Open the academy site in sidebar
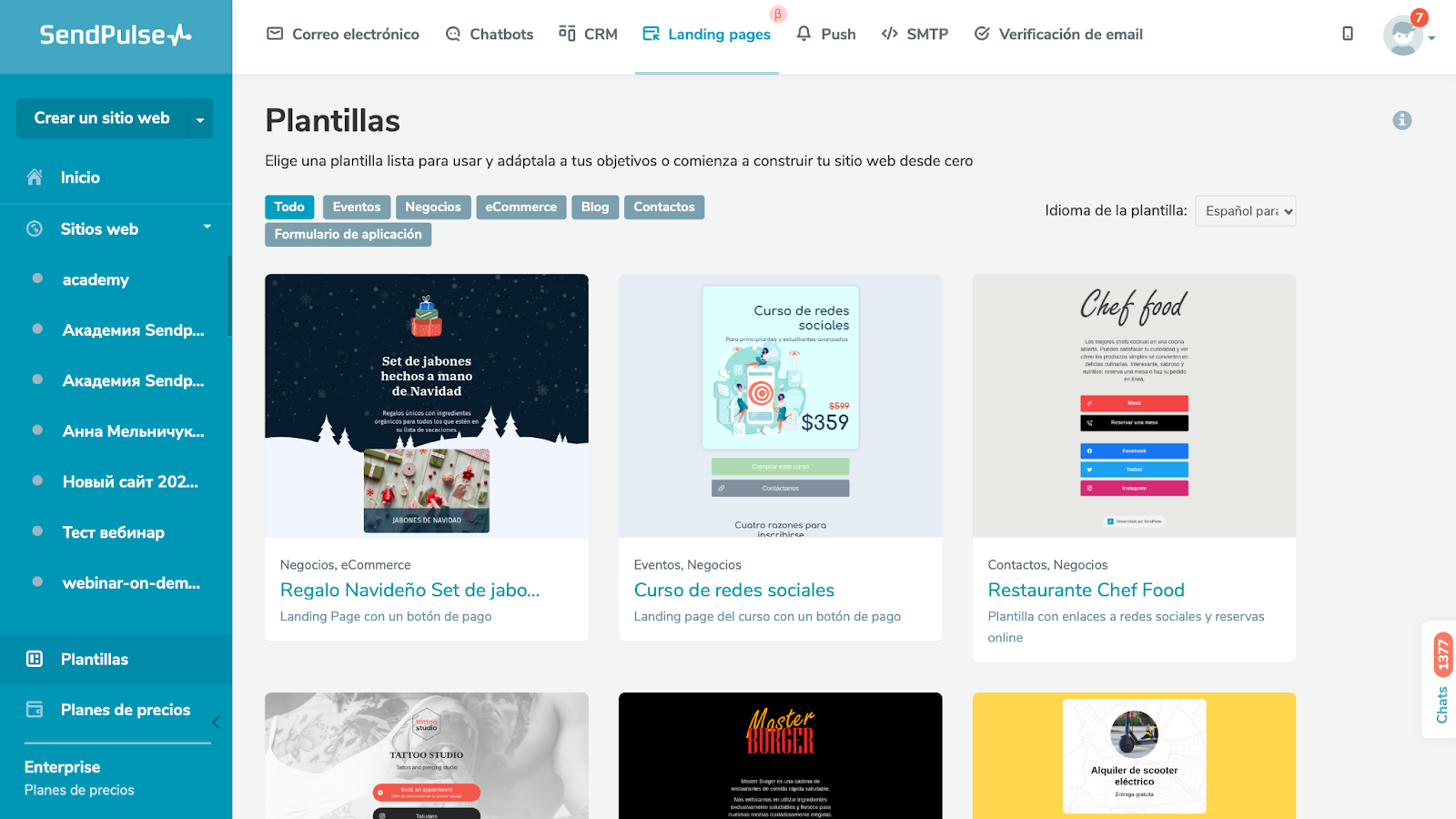The height and width of the screenshot is (819, 1456). click(96, 279)
